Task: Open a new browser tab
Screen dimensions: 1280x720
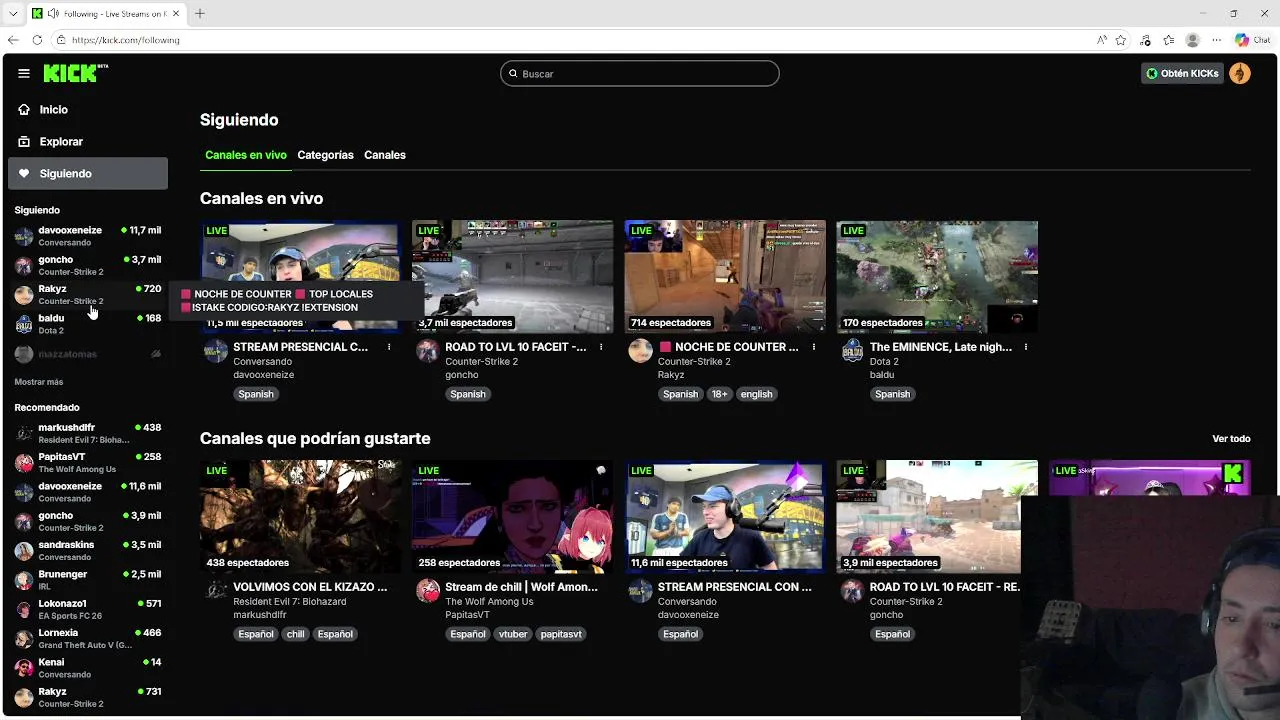Action: pyautogui.click(x=200, y=13)
